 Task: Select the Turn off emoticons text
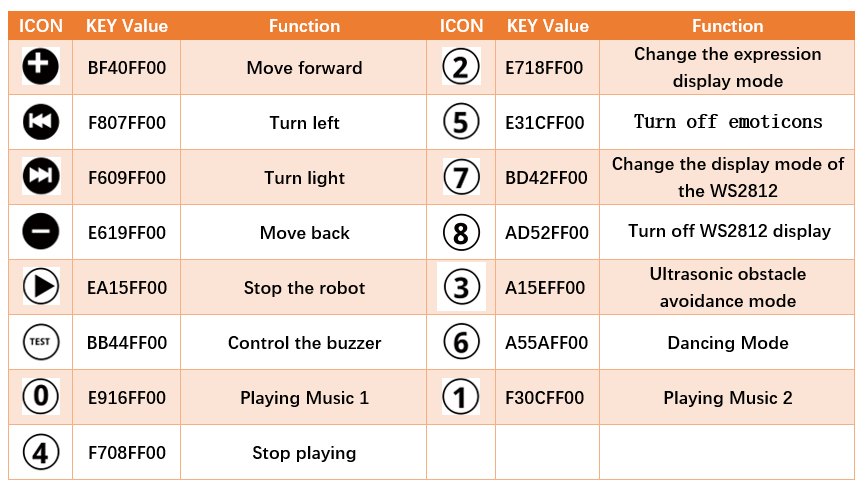[727, 121]
